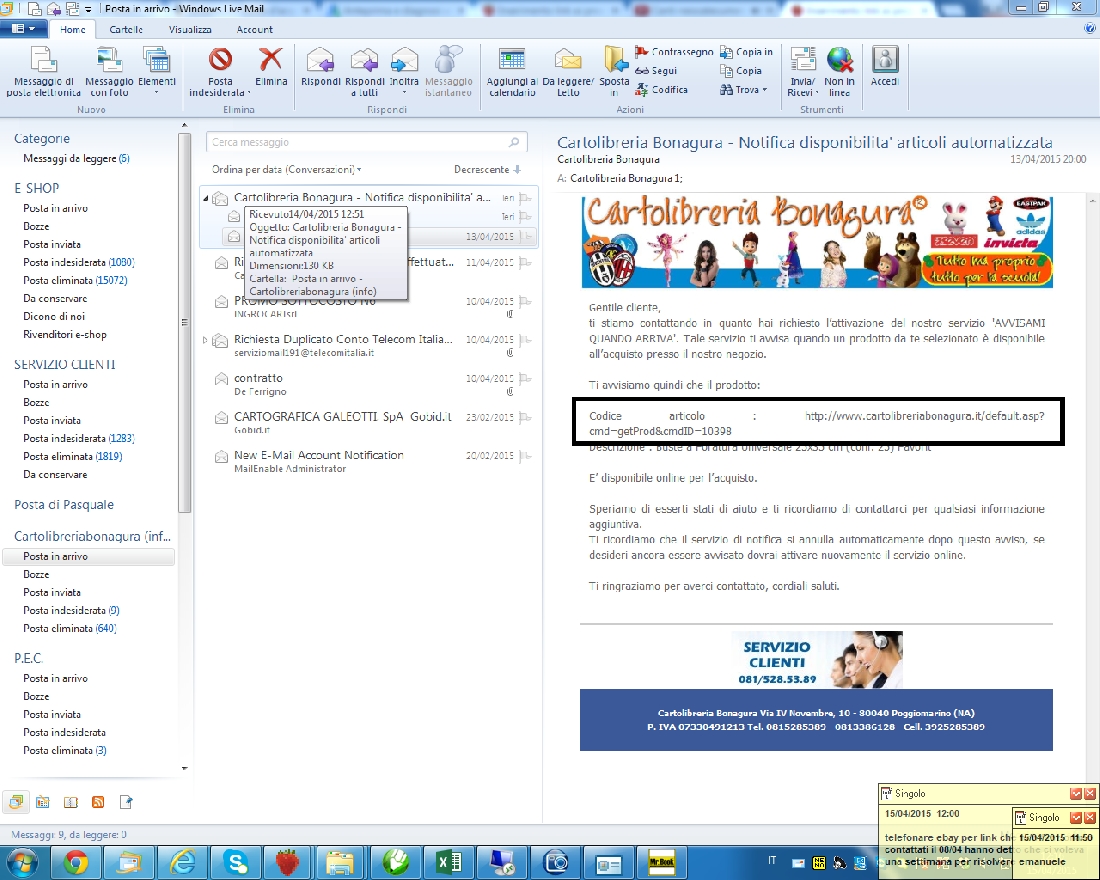
Task: Open the Cartelle ribbon tab
Action: pos(126,29)
